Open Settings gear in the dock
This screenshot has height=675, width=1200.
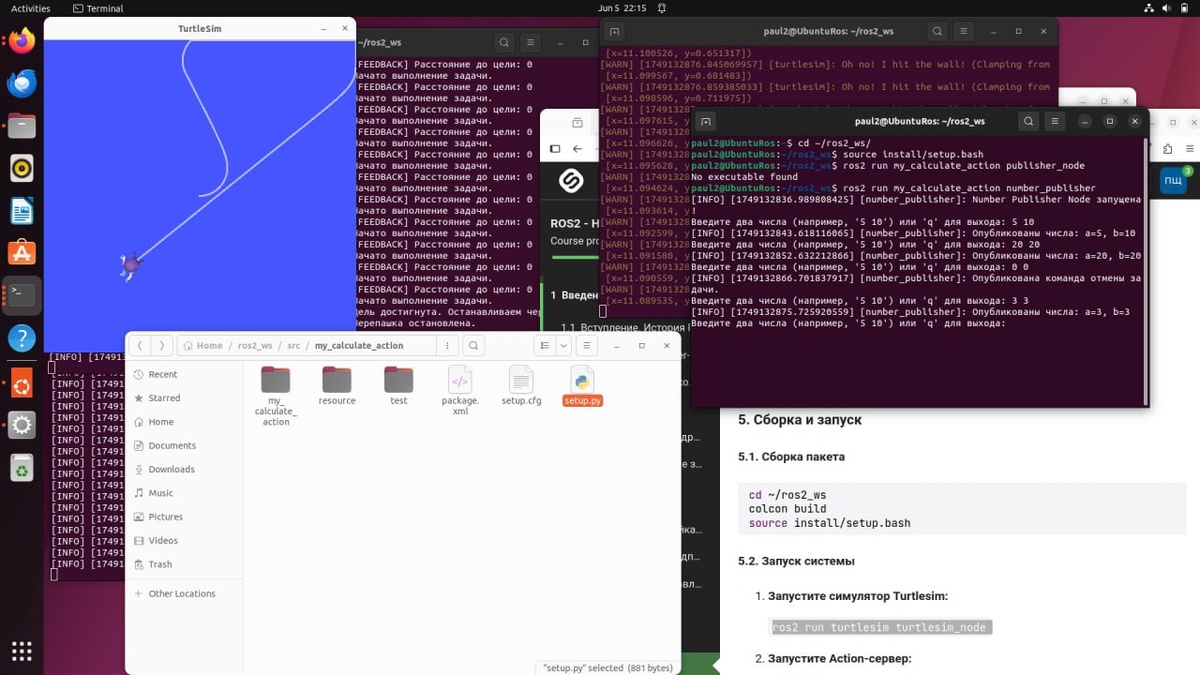pyautogui.click(x=22, y=425)
